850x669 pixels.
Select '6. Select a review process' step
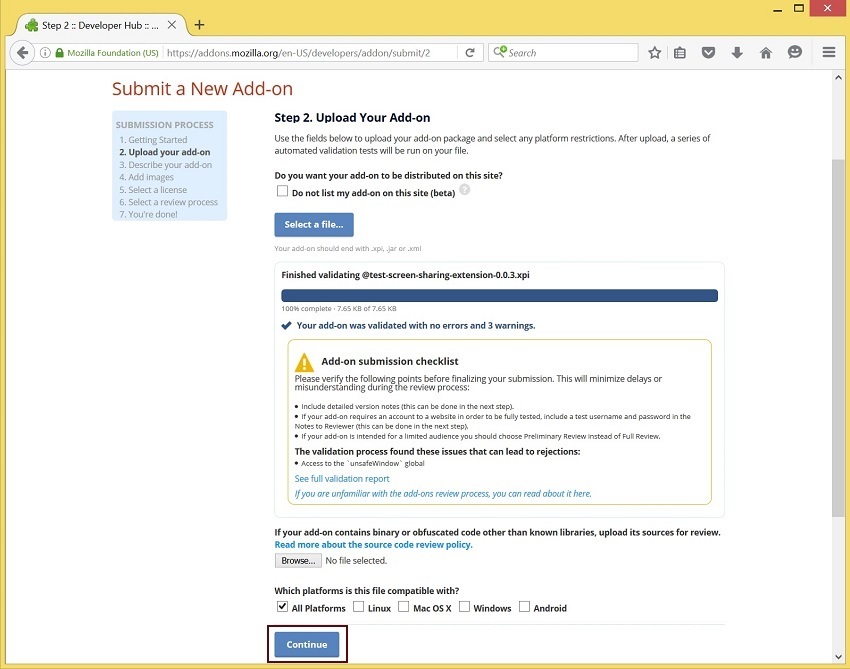pos(169,202)
